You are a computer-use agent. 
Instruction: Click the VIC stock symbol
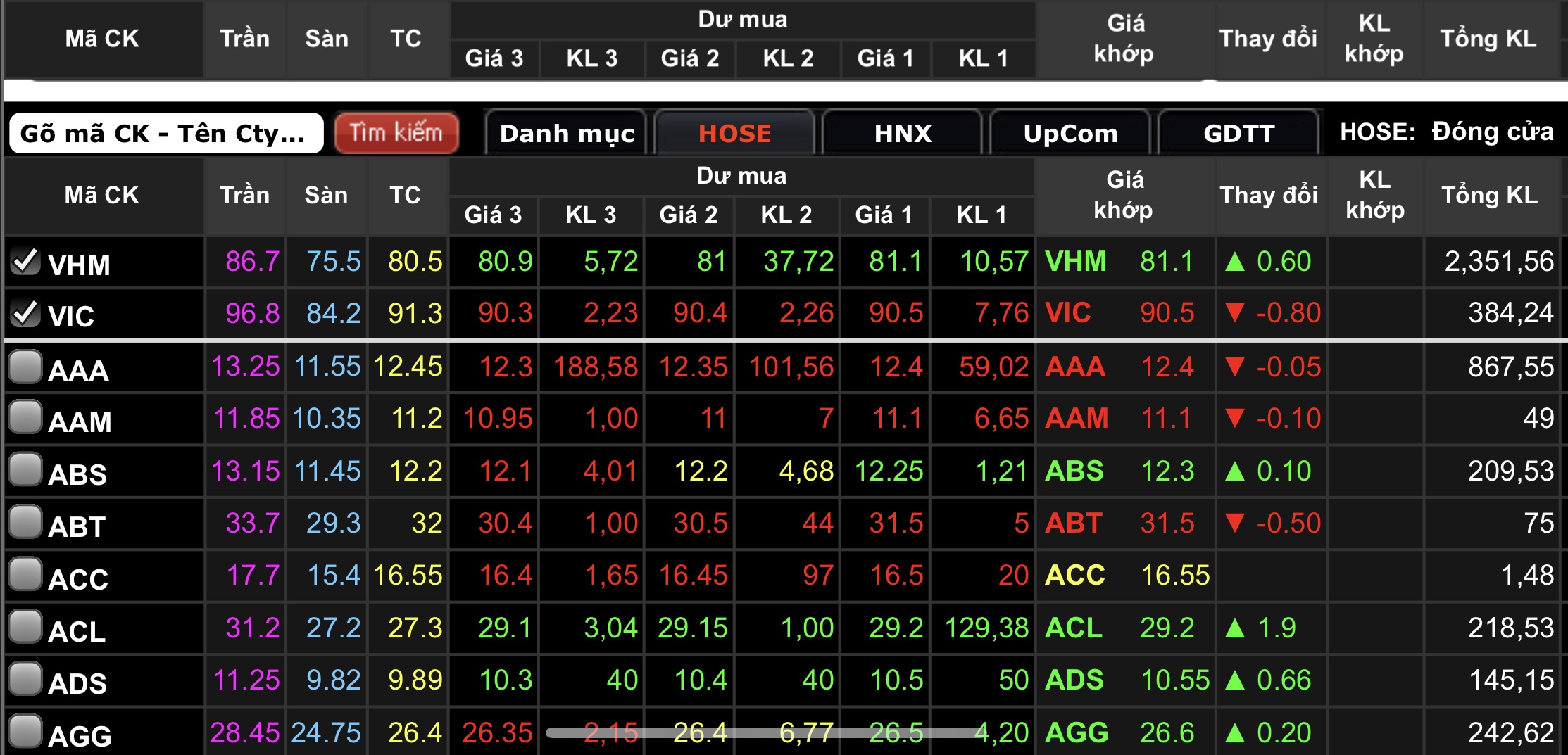[71, 317]
